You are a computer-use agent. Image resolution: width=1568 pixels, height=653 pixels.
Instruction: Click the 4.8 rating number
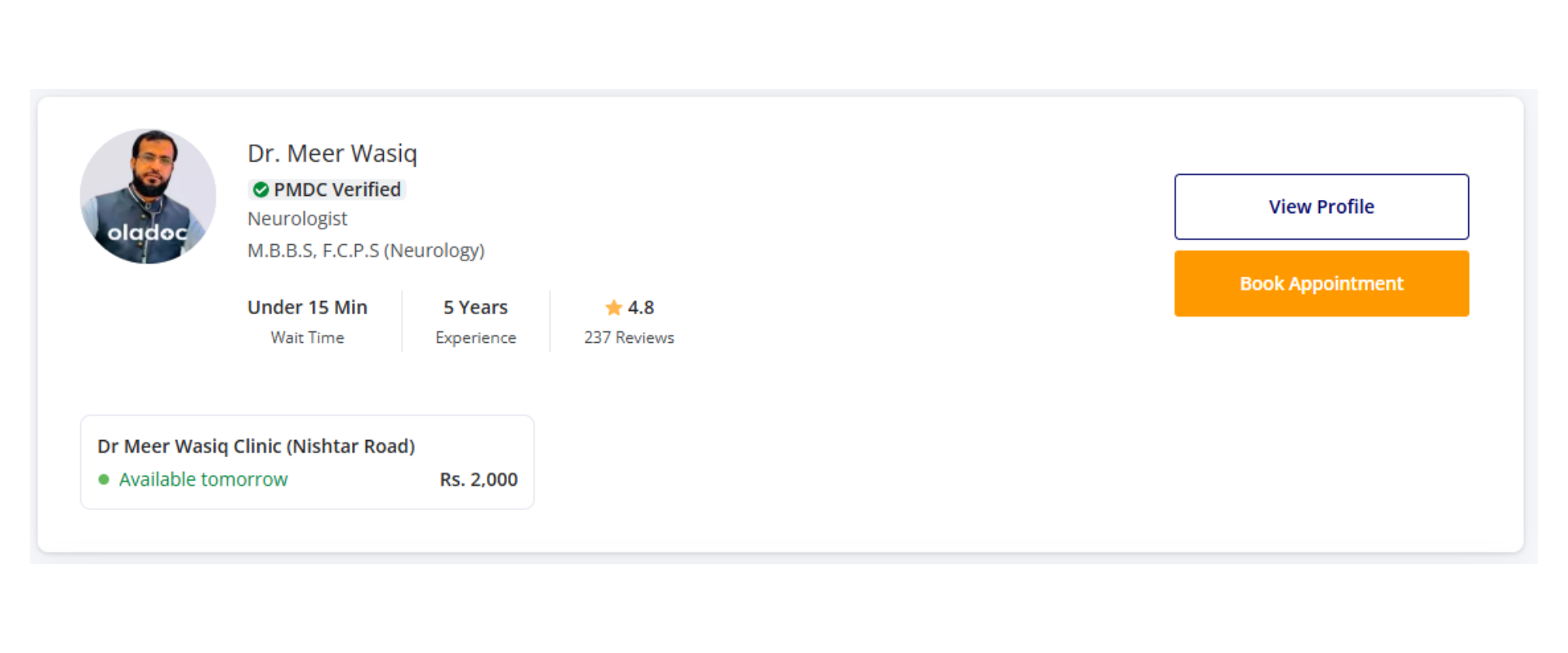click(641, 308)
